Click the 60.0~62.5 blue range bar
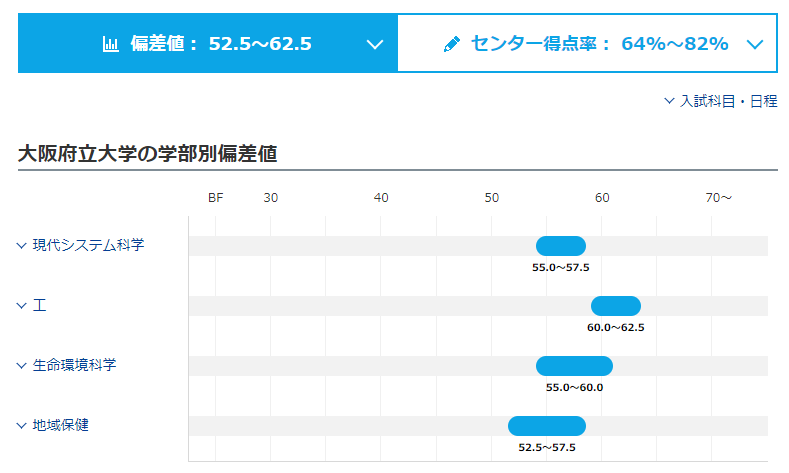This screenshot has height=473, width=789. 616,306
